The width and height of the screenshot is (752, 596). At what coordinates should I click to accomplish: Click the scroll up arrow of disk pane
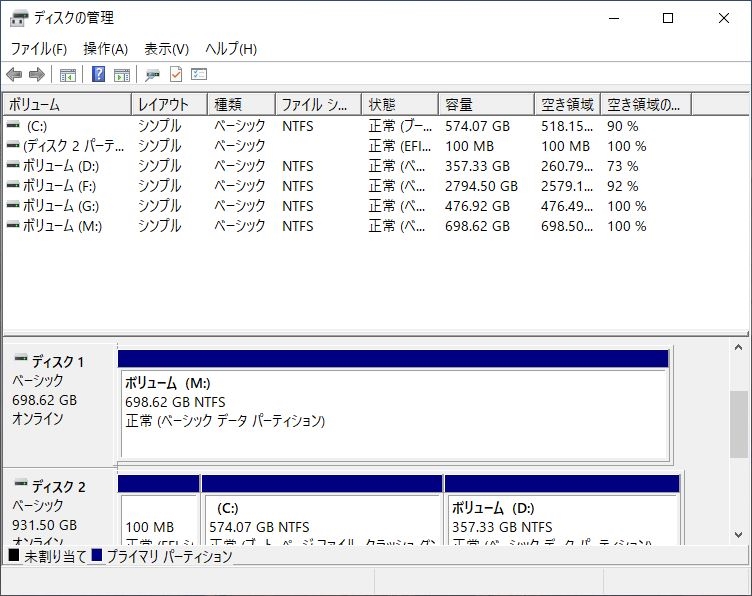[739, 348]
